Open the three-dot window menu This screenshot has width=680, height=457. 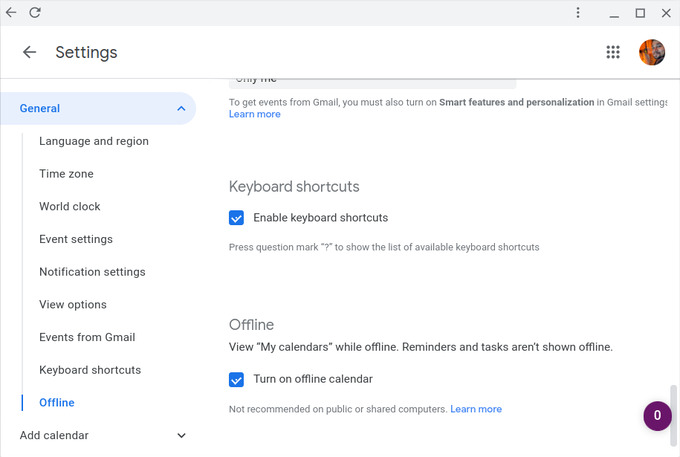pos(578,12)
